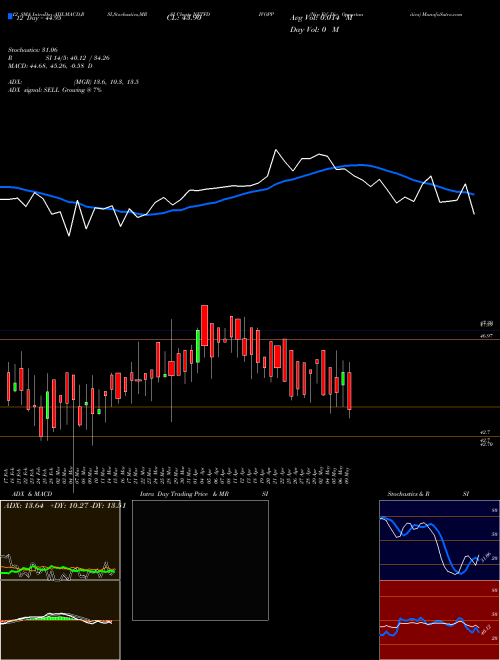
Task: Click the 'Stochastics & R' panel heading
Action: (x=409, y=494)
